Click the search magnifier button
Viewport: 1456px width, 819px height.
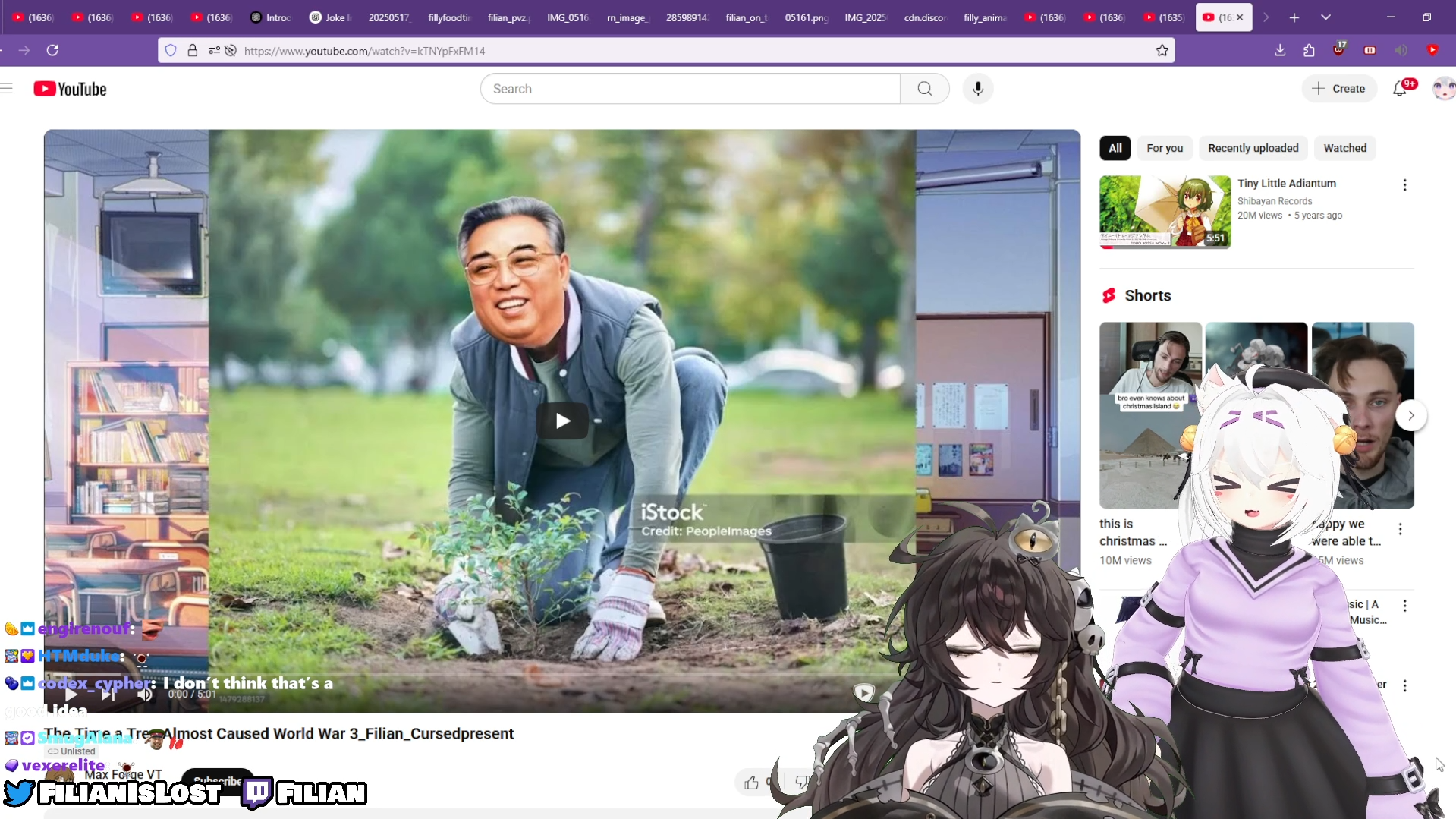[924, 89]
